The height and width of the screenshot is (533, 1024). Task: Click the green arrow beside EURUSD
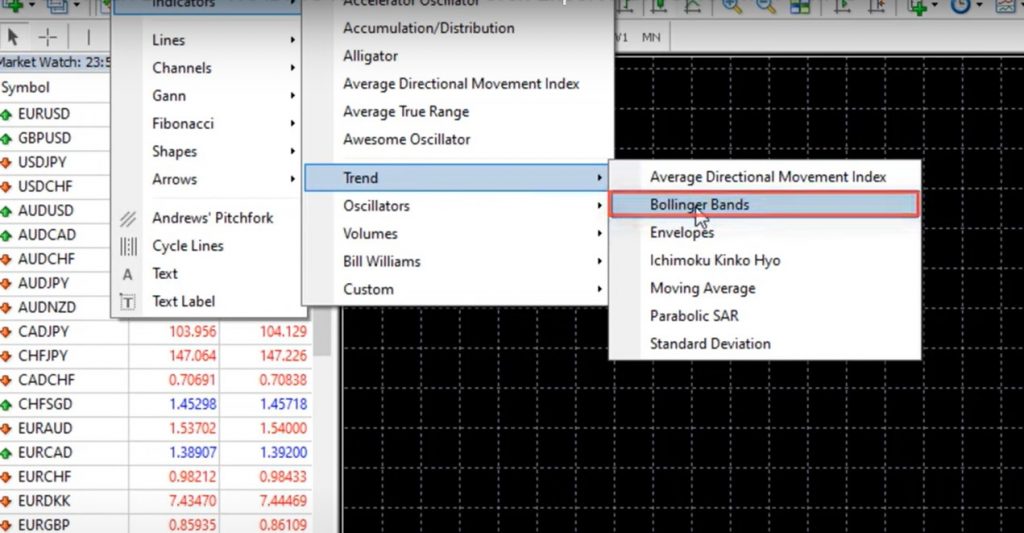(7, 115)
